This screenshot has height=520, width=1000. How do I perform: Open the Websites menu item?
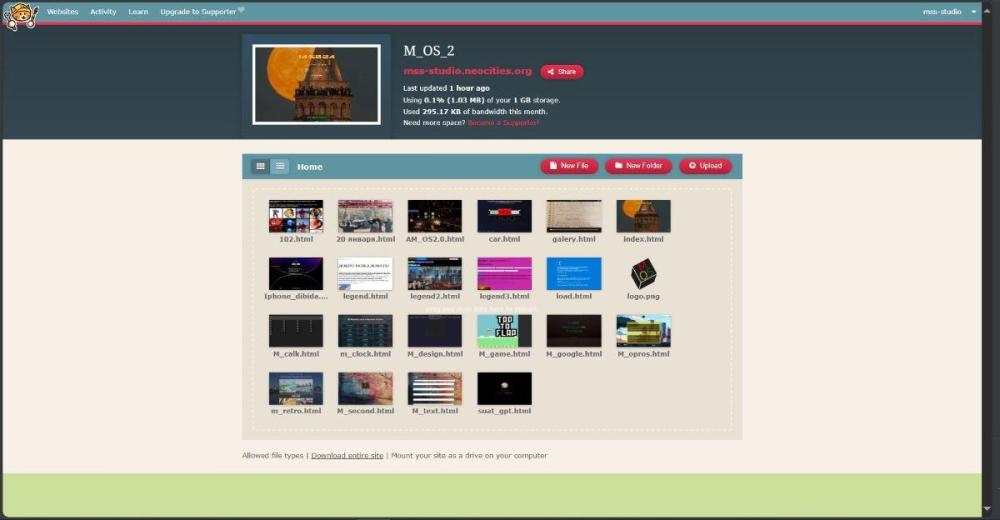pos(63,12)
